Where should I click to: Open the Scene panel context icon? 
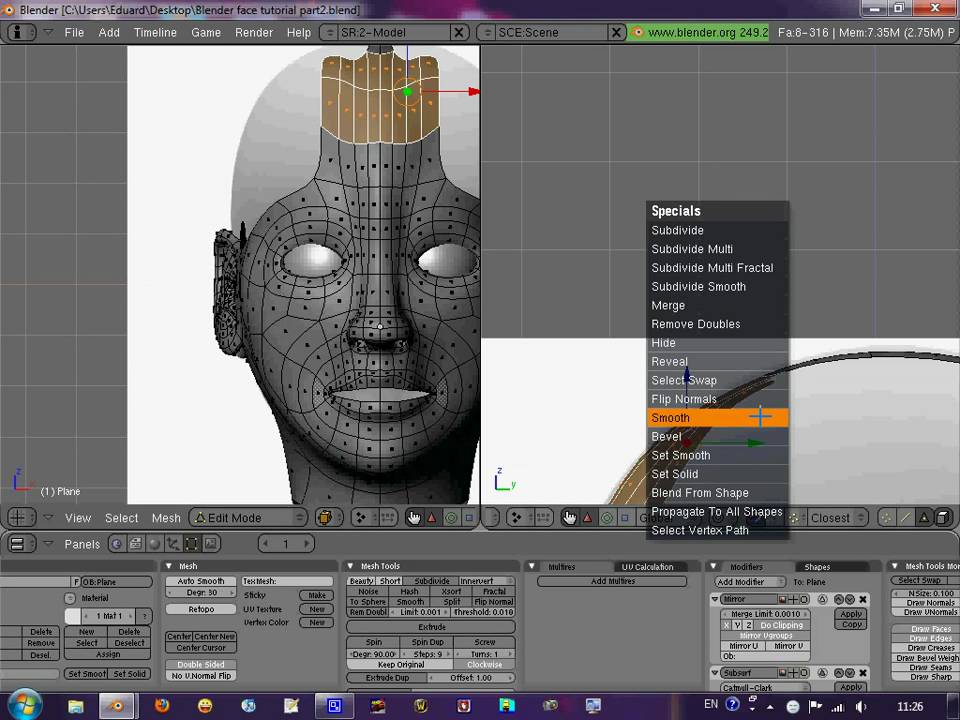pos(211,544)
